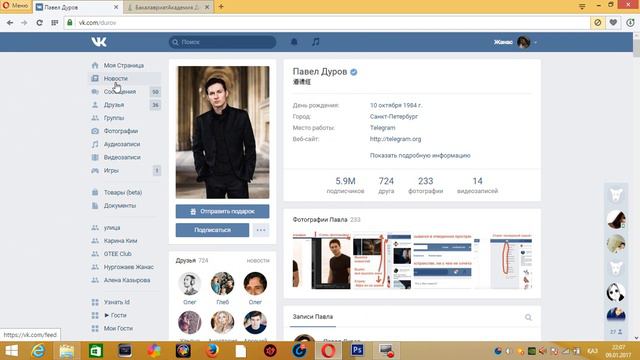Click the browser address bar
The height and width of the screenshot is (360, 640).
[x=327, y=23]
